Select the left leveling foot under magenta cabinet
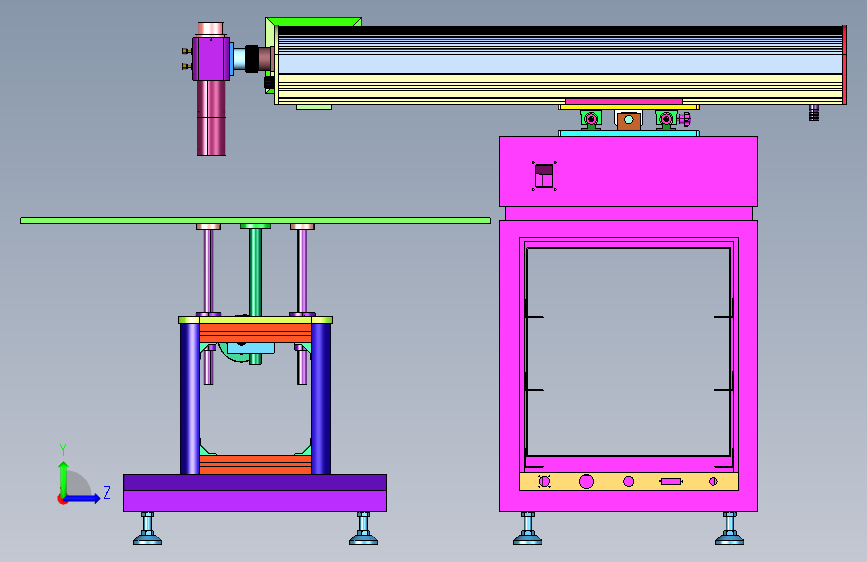 pos(527,528)
